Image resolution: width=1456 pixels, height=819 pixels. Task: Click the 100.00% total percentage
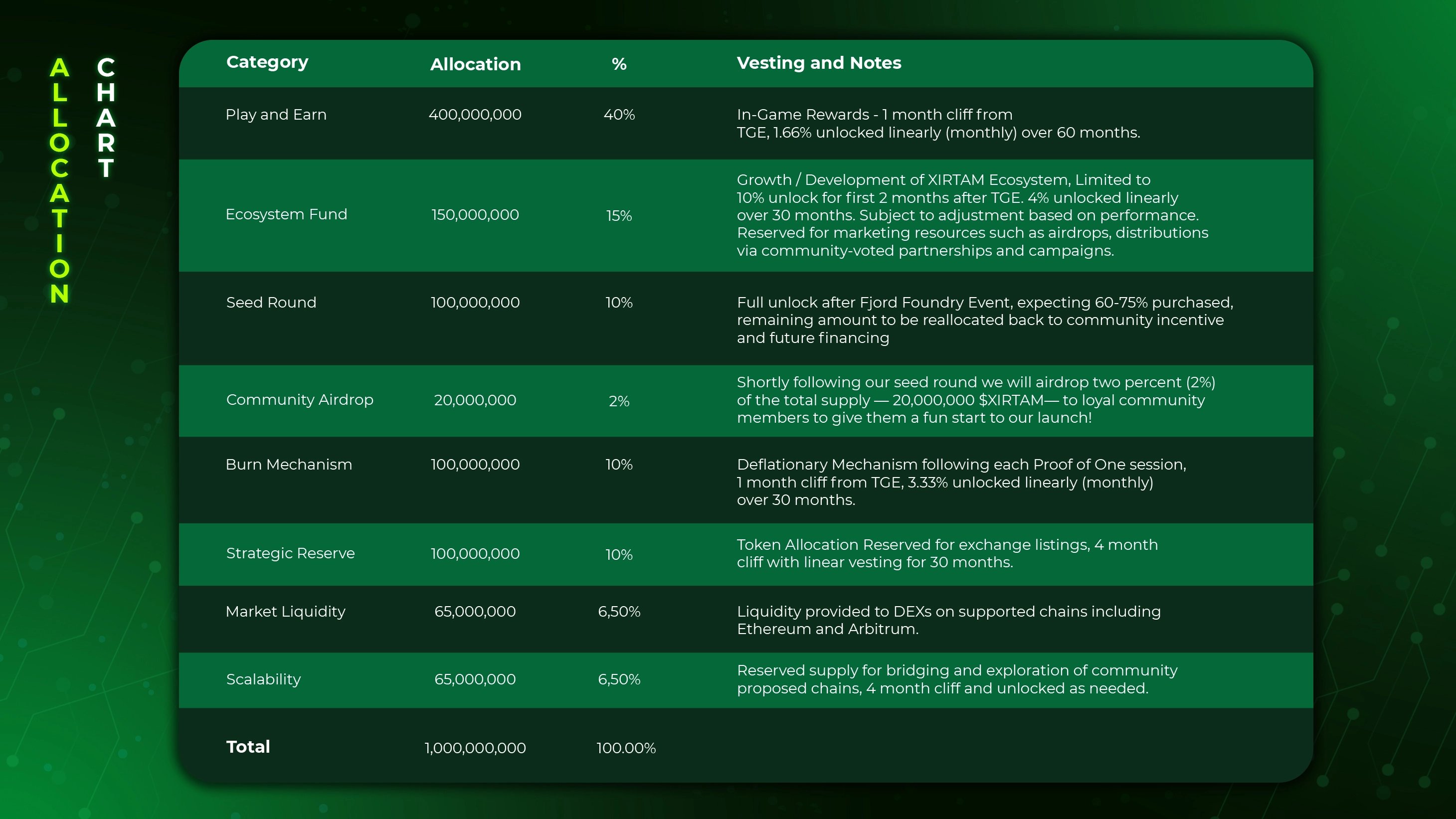click(x=626, y=748)
